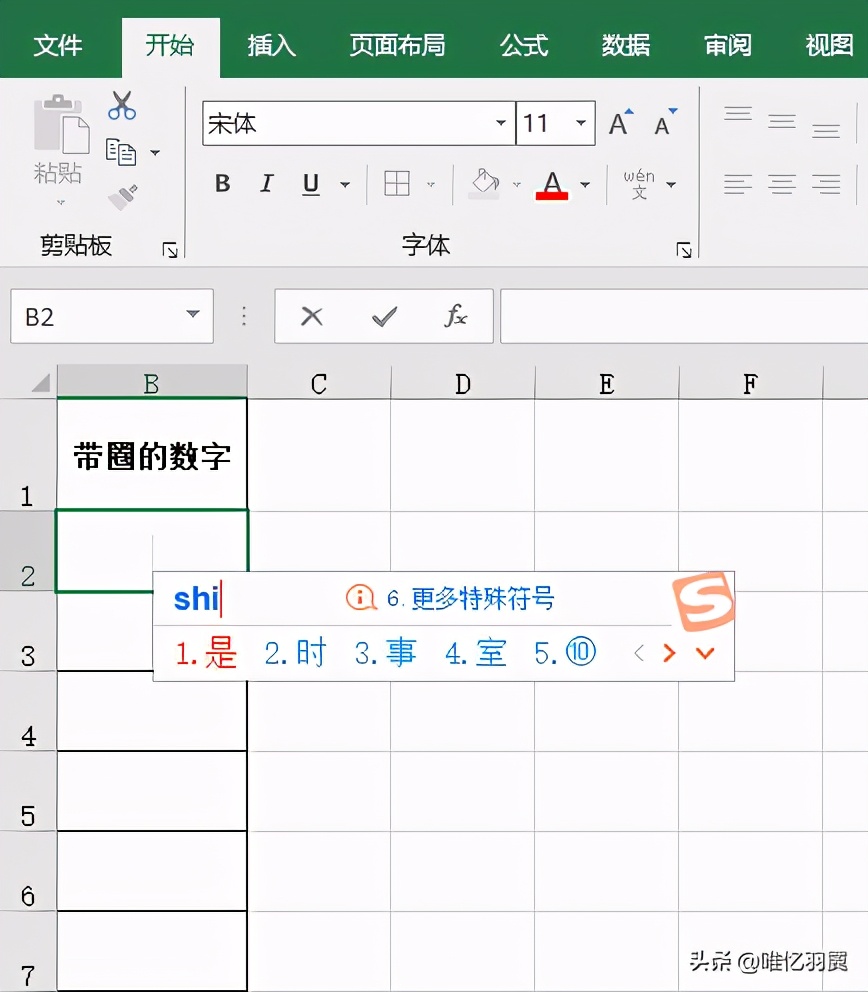Select column B header
This screenshot has width=868, height=992.
point(152,383)
